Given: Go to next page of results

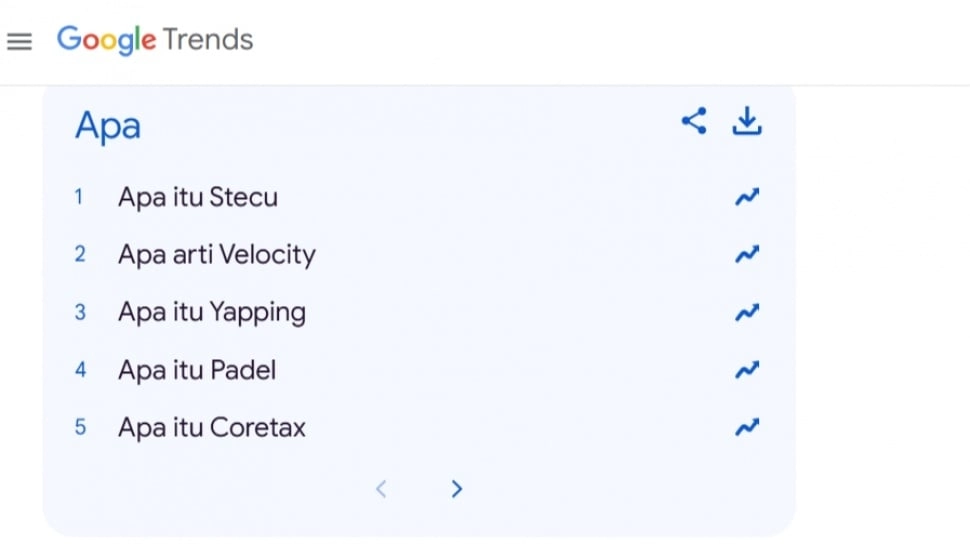Looking at the screenshot, I should tap(457, 489).
